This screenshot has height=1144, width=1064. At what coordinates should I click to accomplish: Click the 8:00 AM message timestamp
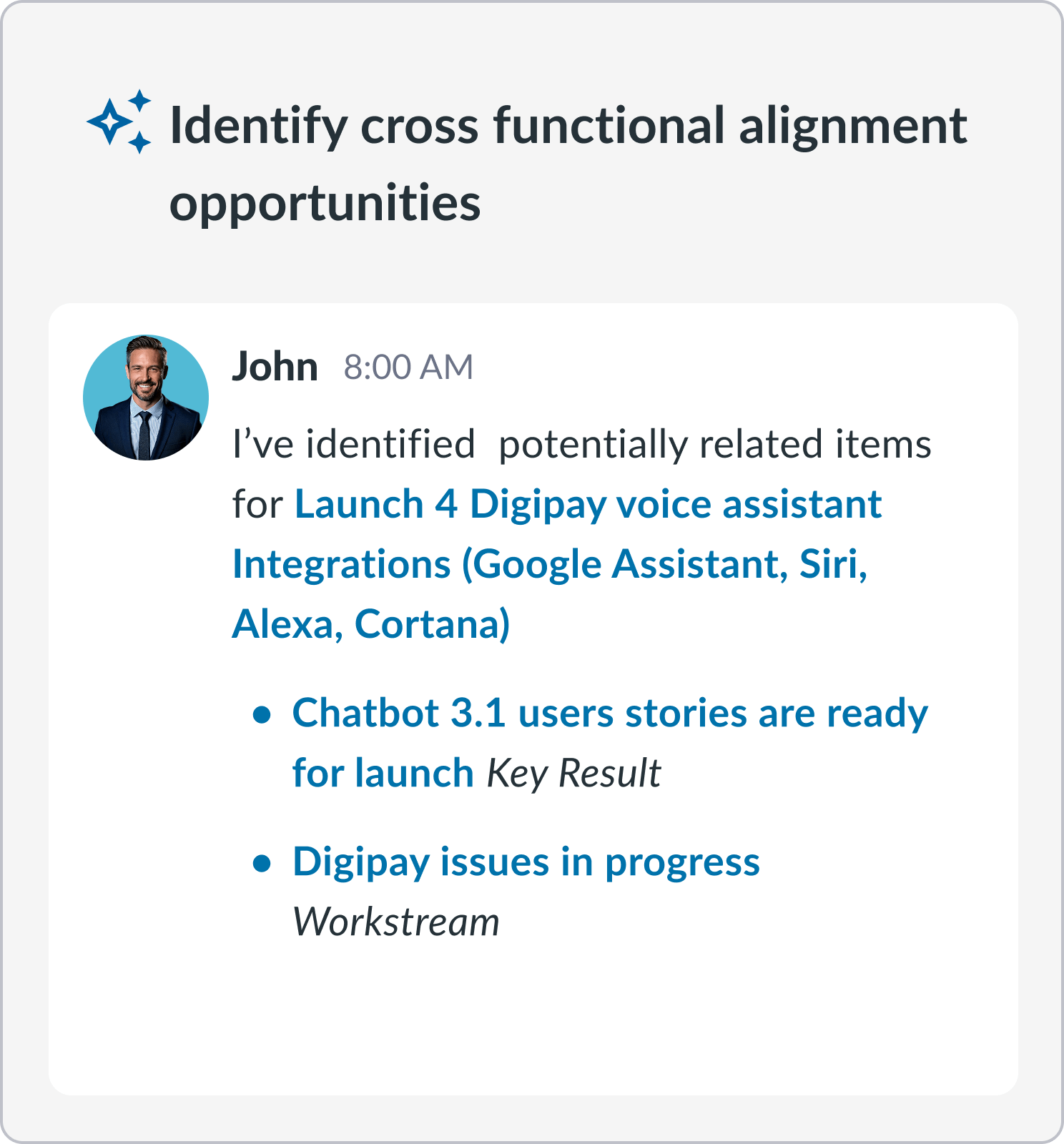408,368
